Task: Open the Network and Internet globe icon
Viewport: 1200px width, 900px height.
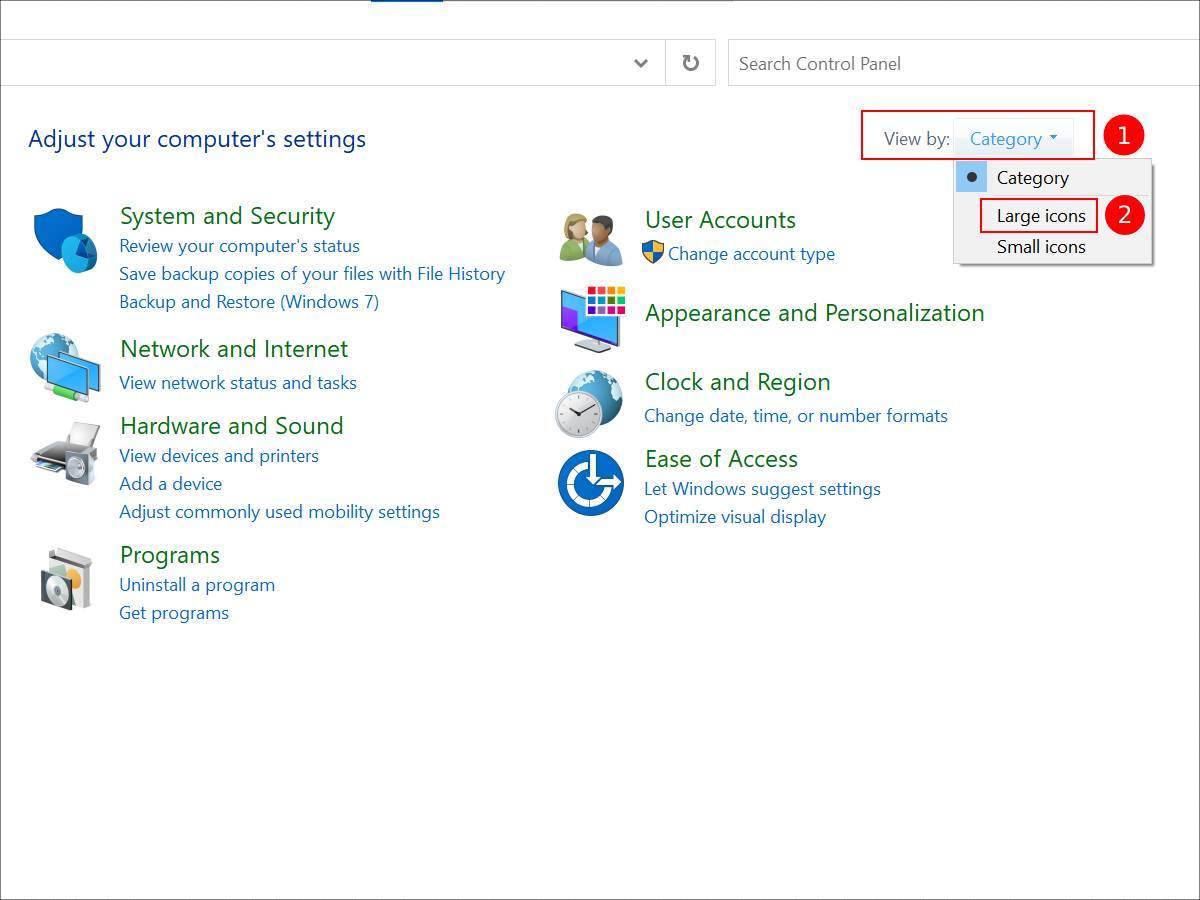Action: [x=65, y=367]
